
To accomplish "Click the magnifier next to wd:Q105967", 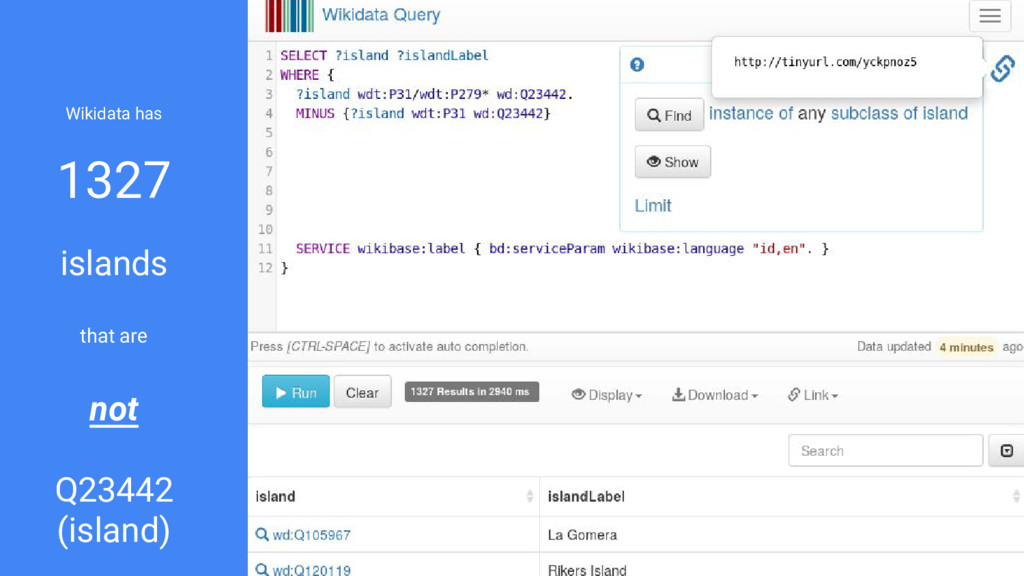I will [262, 534].
